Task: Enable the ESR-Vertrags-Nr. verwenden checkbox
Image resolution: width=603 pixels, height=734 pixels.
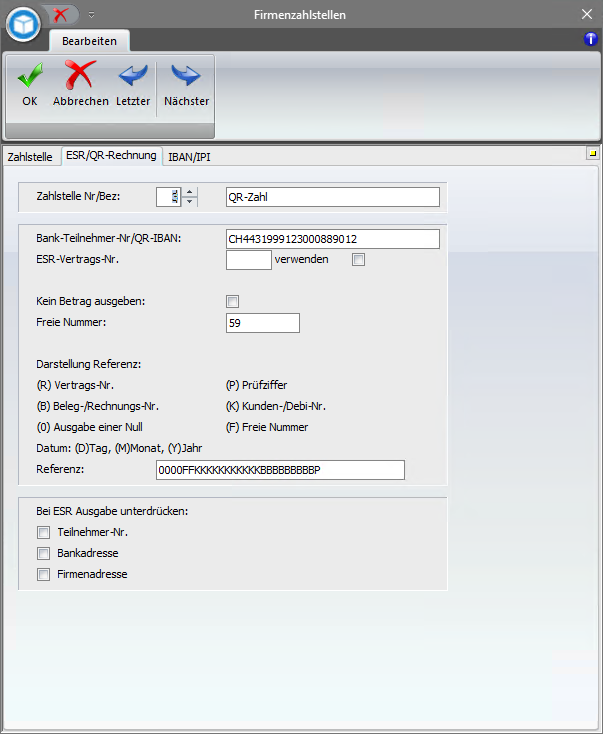Action: tap(359, 260)
